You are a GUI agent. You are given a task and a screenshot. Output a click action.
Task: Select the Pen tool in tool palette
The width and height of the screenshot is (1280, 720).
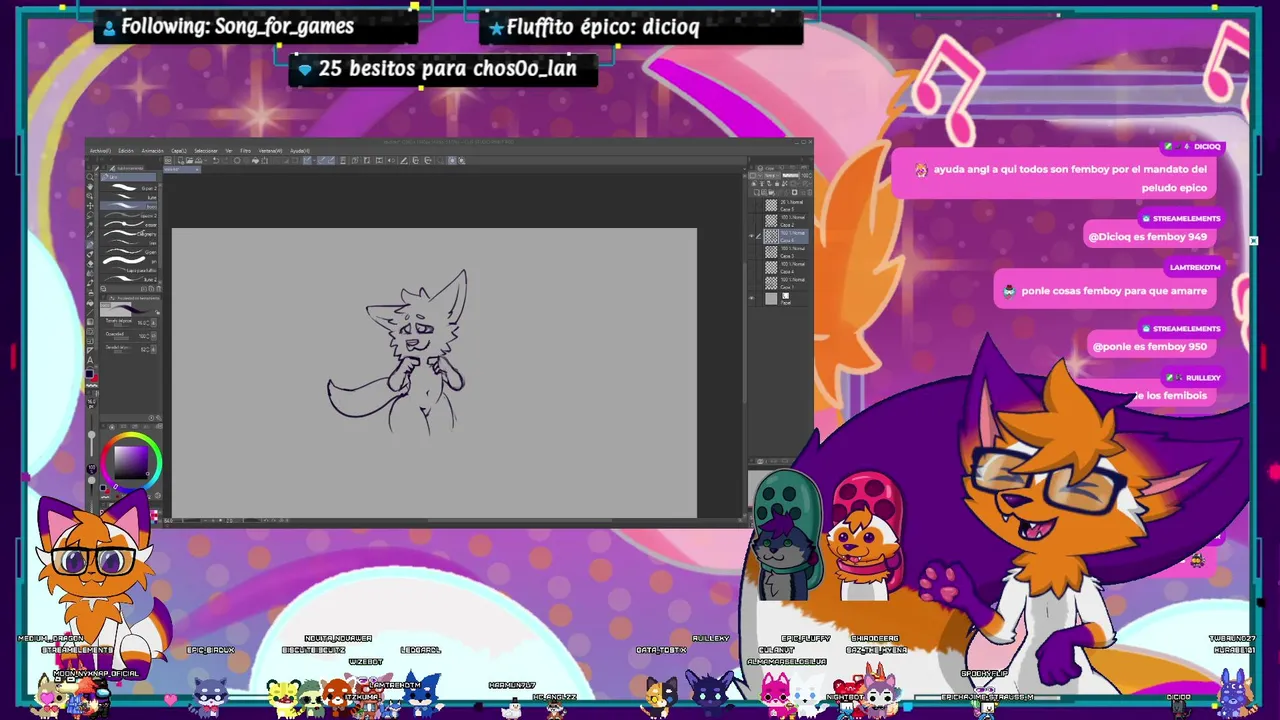pos(90,244)
